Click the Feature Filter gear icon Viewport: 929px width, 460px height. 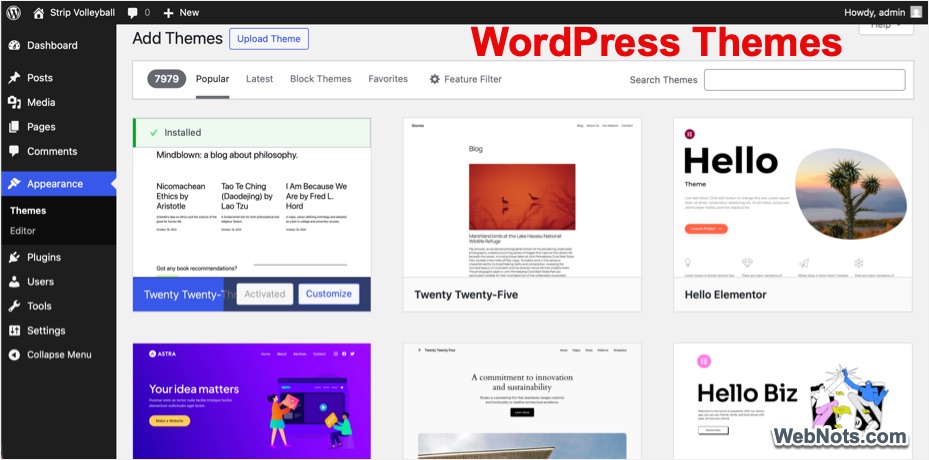coord(435,79)
